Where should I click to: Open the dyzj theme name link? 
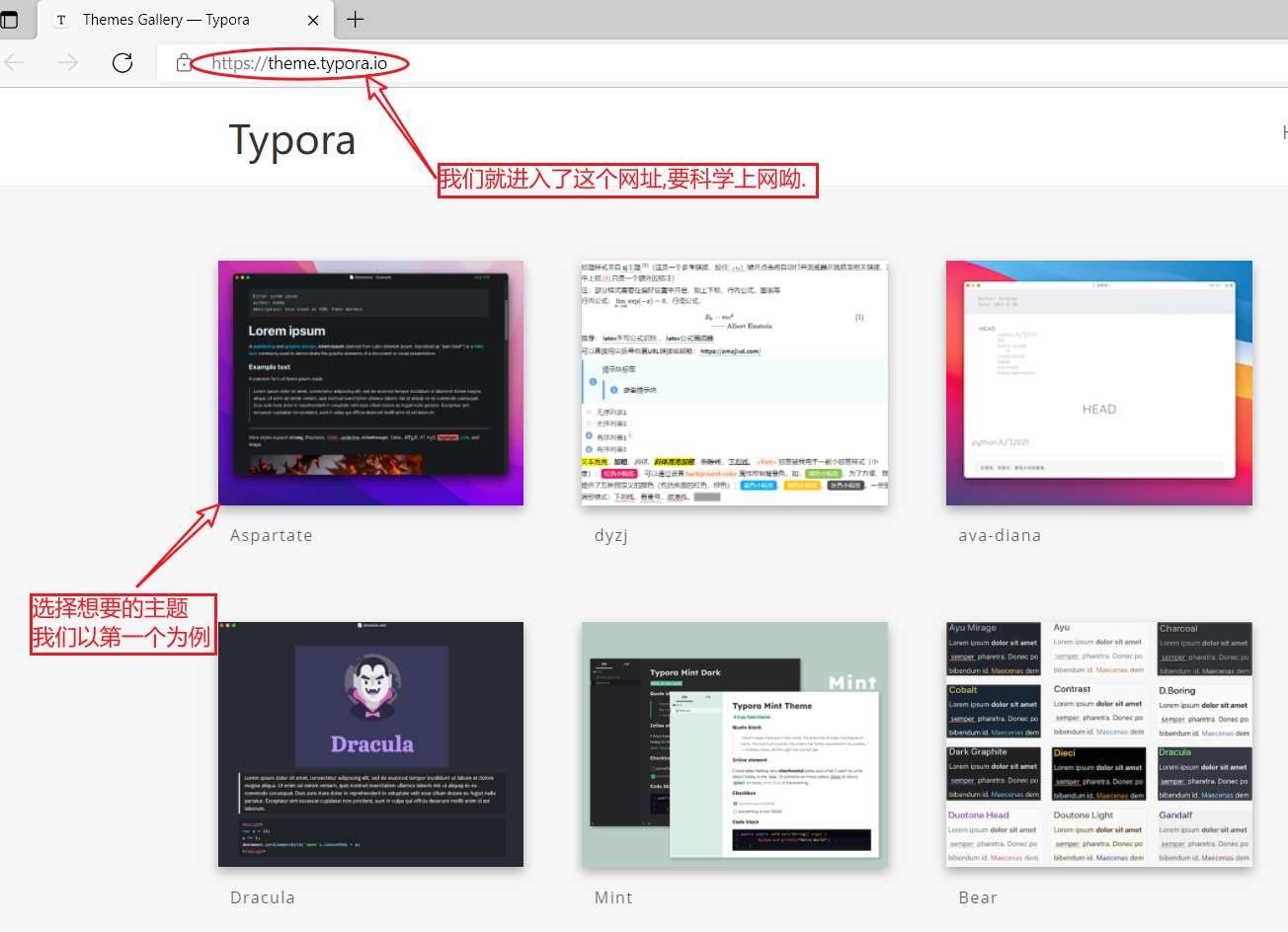(610, 534)
